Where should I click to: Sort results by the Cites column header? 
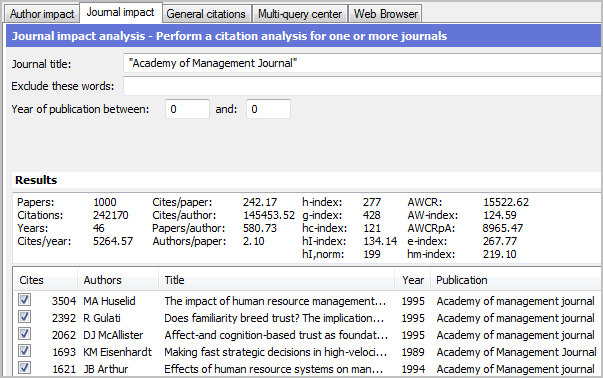coord(46,280)
